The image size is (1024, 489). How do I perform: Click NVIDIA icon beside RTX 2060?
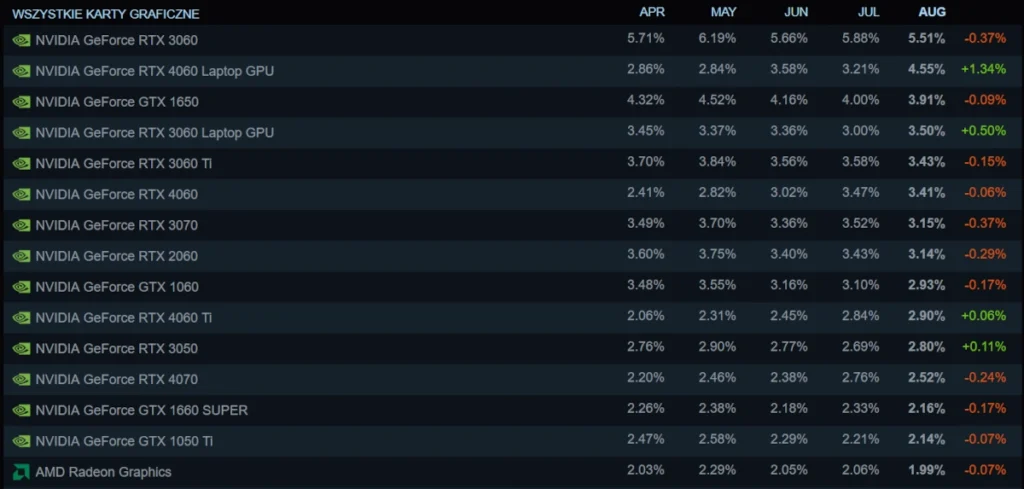(21, 256)
